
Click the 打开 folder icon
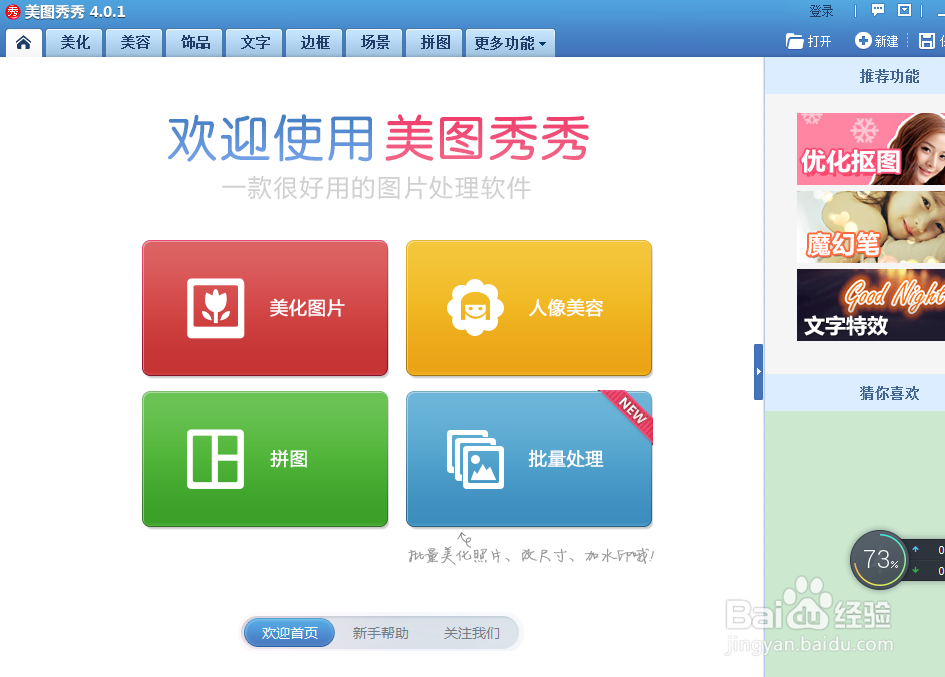click(x=795, y=41)
